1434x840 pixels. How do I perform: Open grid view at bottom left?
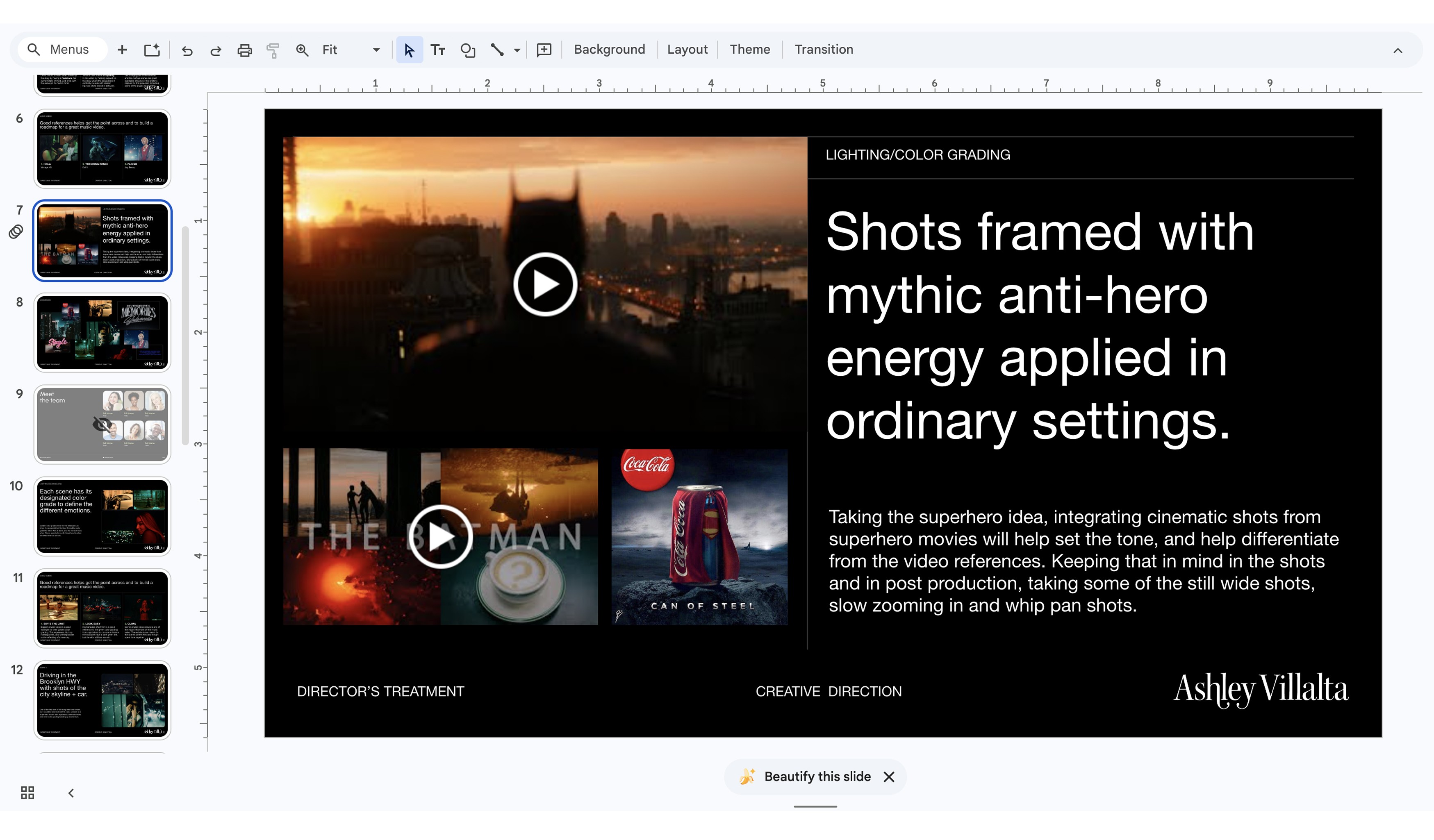click(27, 792)
